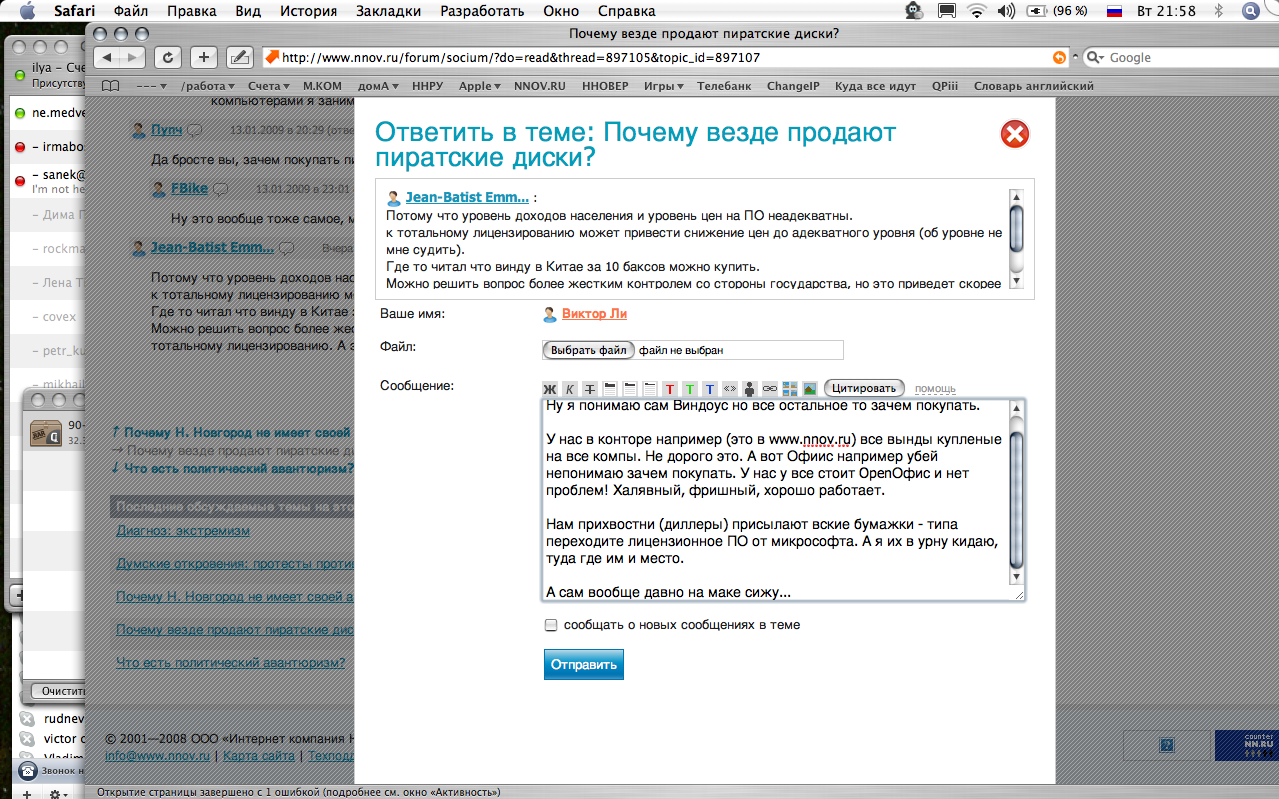Viewport: 1279px width, 799px height.
Task: Enable notifications about new messages checkbox
Action: click(x=551, y=625)
